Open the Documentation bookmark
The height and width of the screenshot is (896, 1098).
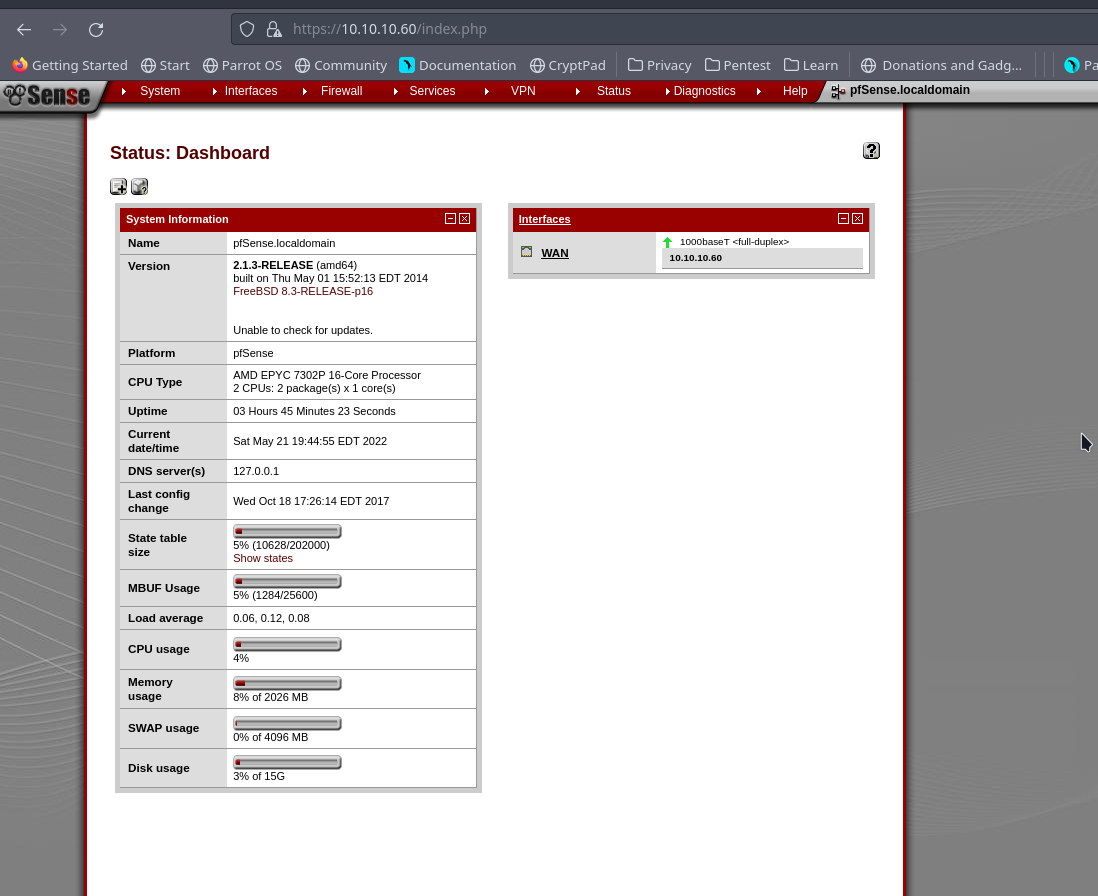[x=458, y=65]
